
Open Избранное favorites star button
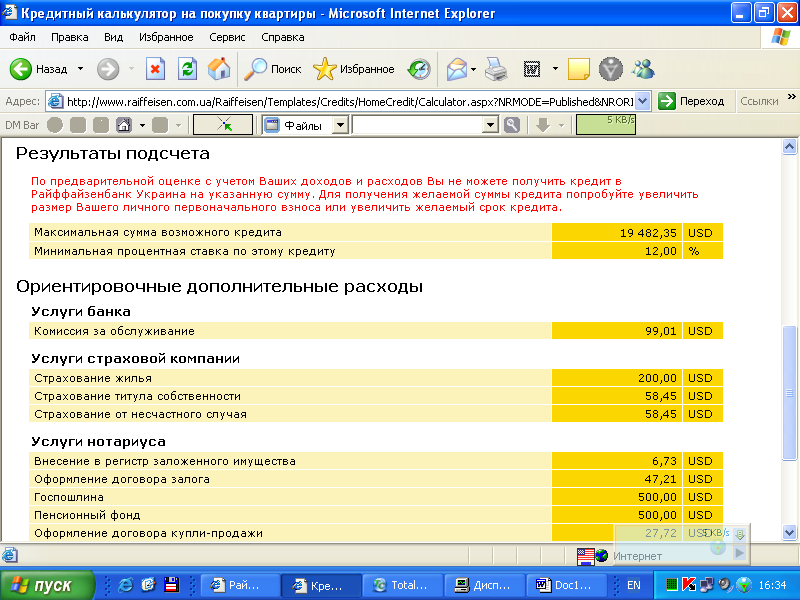click(x=354, y=69)
